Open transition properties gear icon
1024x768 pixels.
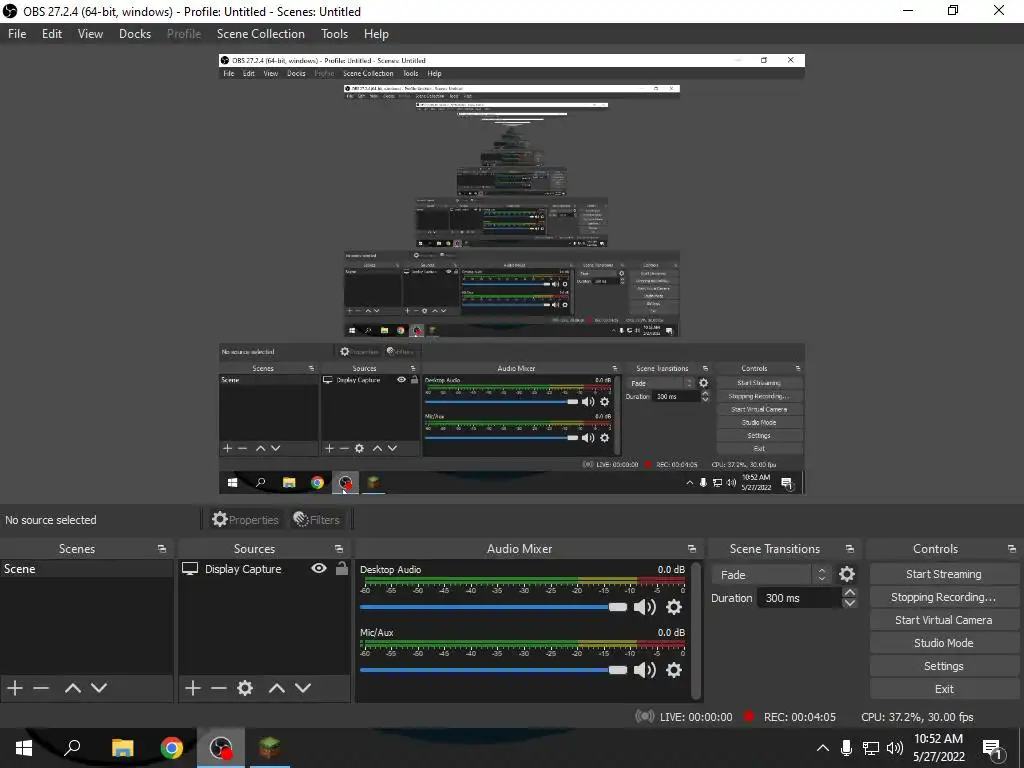847,574
